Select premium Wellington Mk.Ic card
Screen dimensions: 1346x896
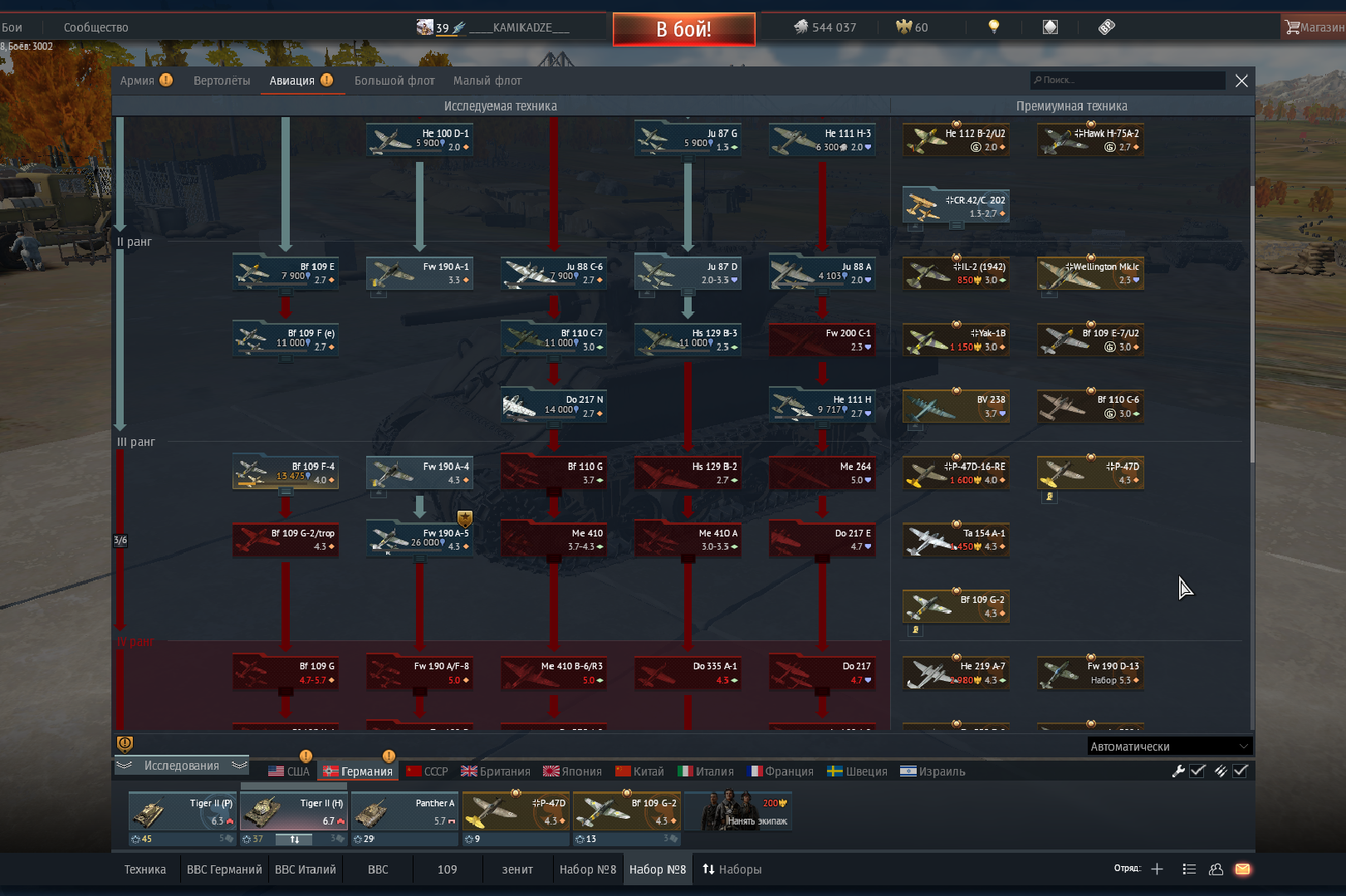(x=1090, y=273)
